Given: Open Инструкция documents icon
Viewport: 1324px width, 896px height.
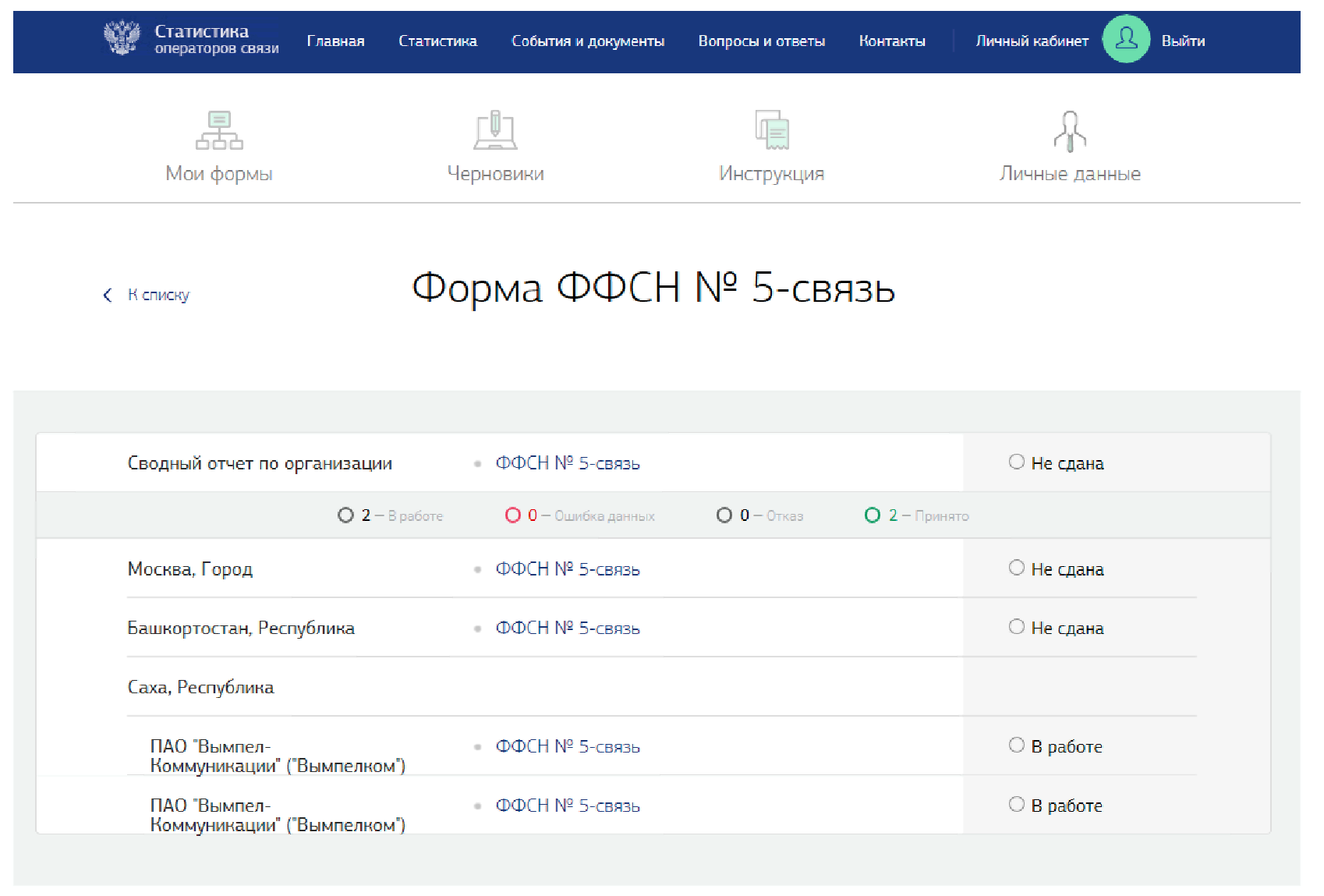Looking at the screenshot, I should (771, 130).
